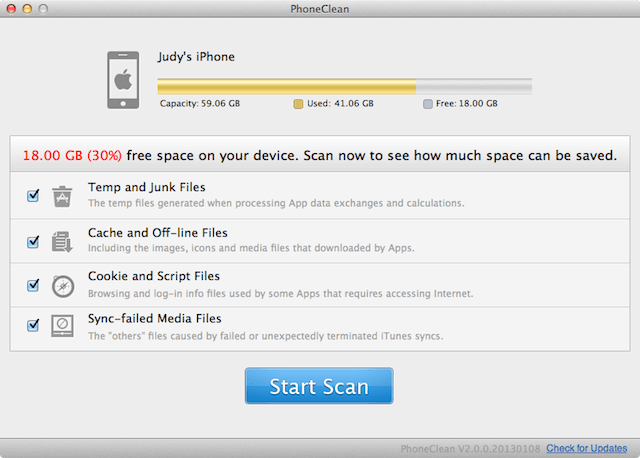The height and width of the screenshot is (458, 640).
Task: Click the 'others files caused by failed' description
Action: click(265, 336)
